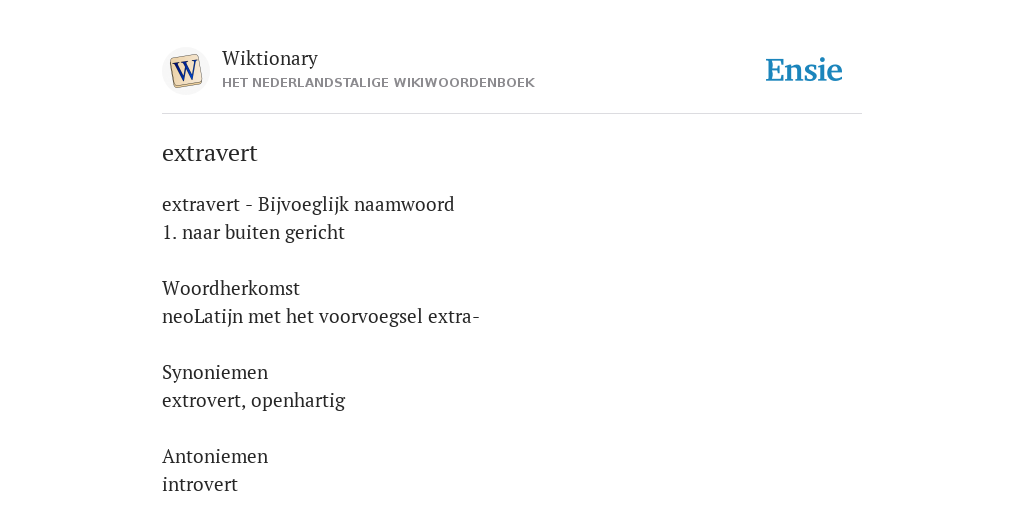Click the Wiktionary W tile logo
This screenshot has height=512, width=1024.
(185, 71)
